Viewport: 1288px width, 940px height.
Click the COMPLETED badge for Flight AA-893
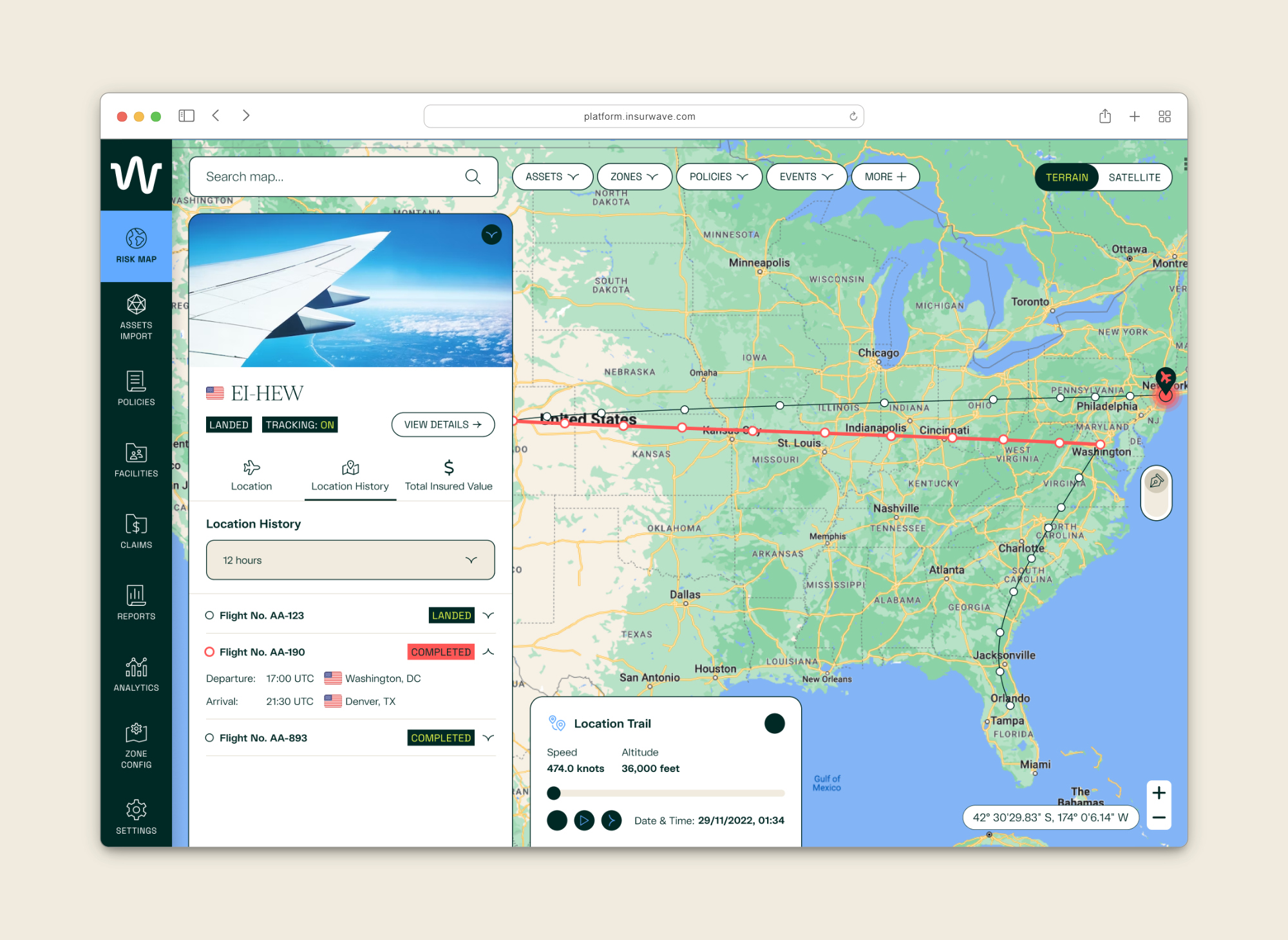click(441, 738)
